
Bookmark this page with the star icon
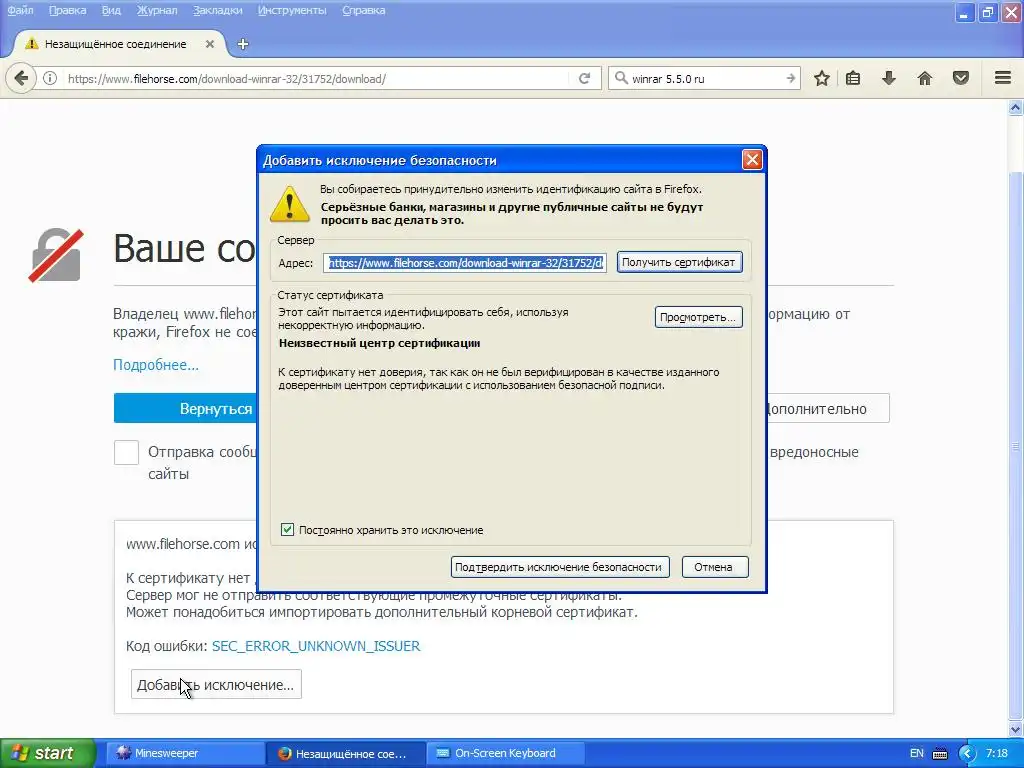(x=822, y=78)
